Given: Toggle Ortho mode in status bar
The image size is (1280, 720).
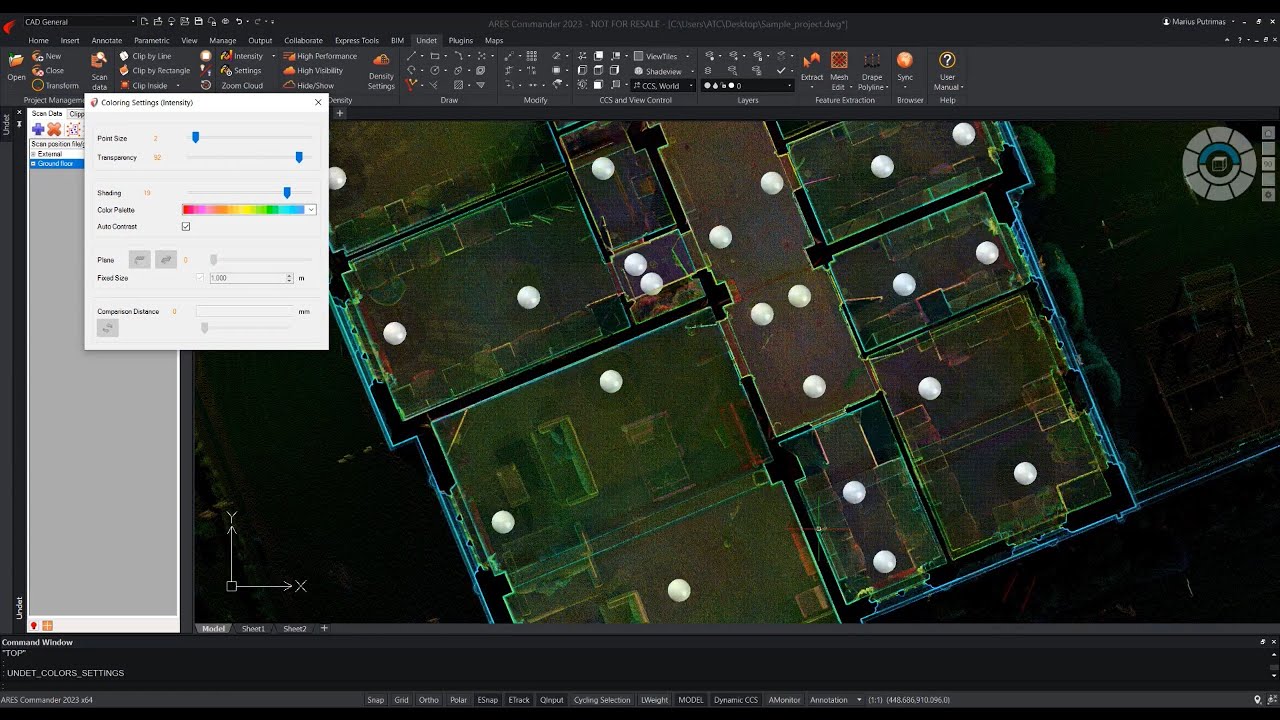Looking at the screenshot, I should point(429,700).
